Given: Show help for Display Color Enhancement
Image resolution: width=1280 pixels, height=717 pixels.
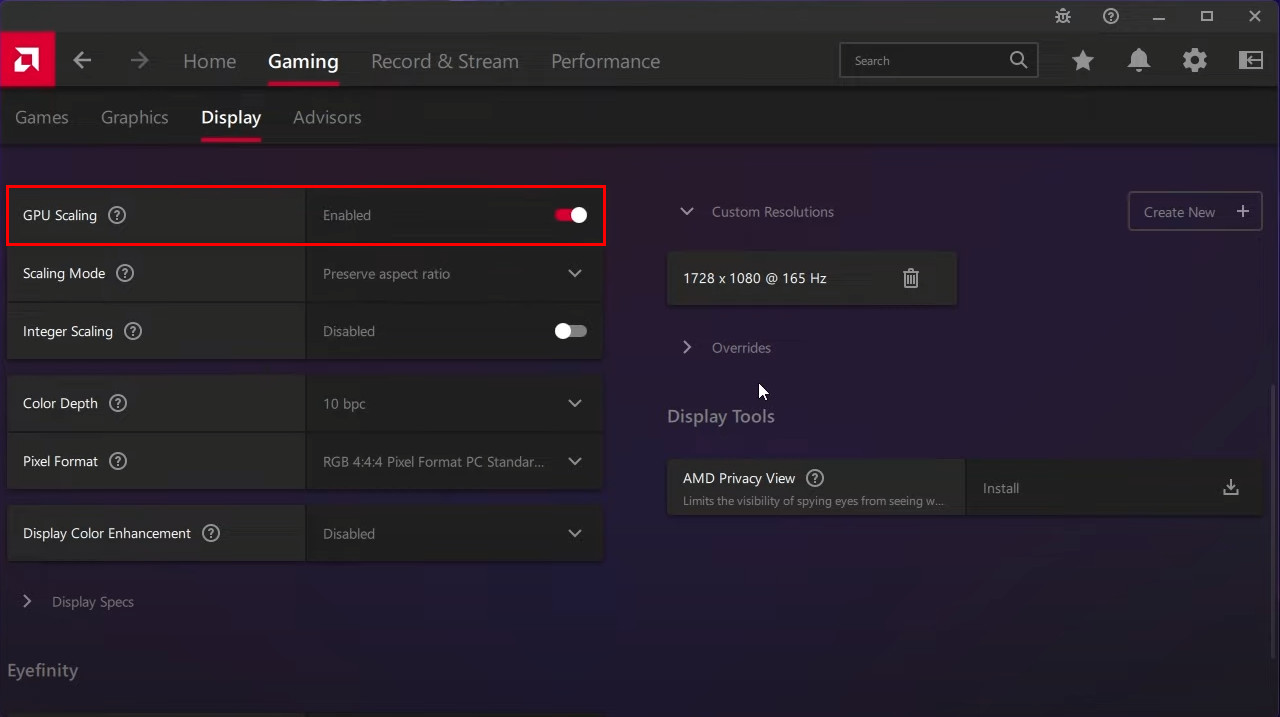Looking at the screenshot, I should (x=211, y=533).
